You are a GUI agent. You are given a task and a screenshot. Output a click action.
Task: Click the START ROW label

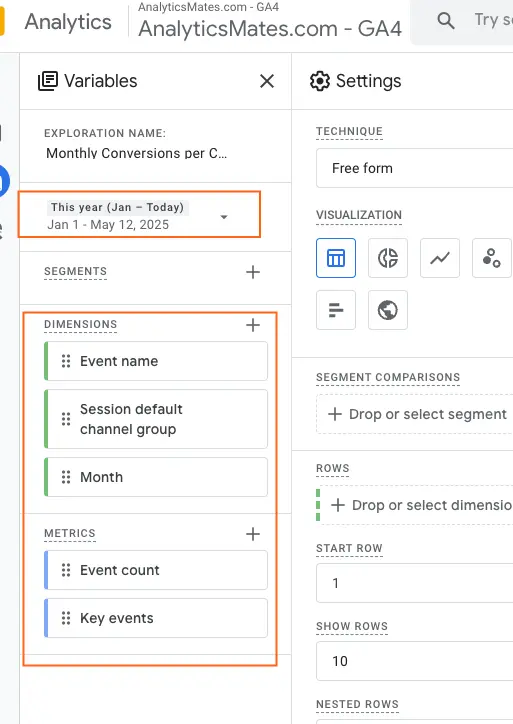[x=349, y=548]
